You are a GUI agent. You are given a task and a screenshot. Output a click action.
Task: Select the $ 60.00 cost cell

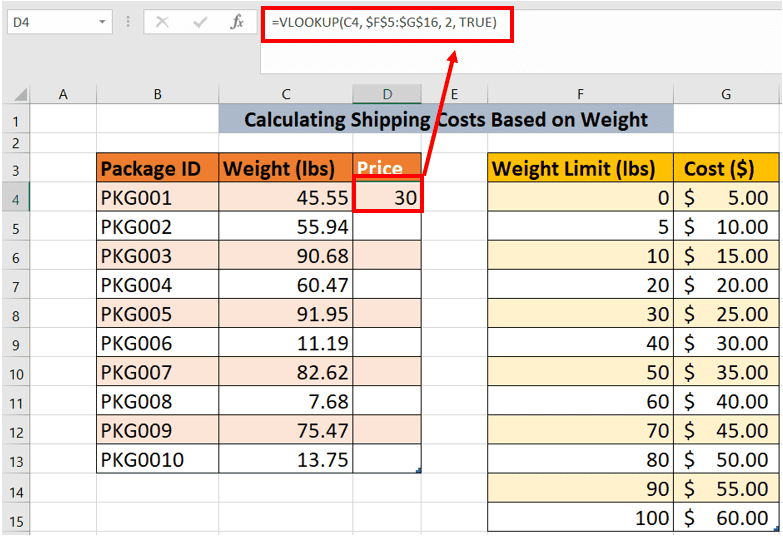click(726, 519)
